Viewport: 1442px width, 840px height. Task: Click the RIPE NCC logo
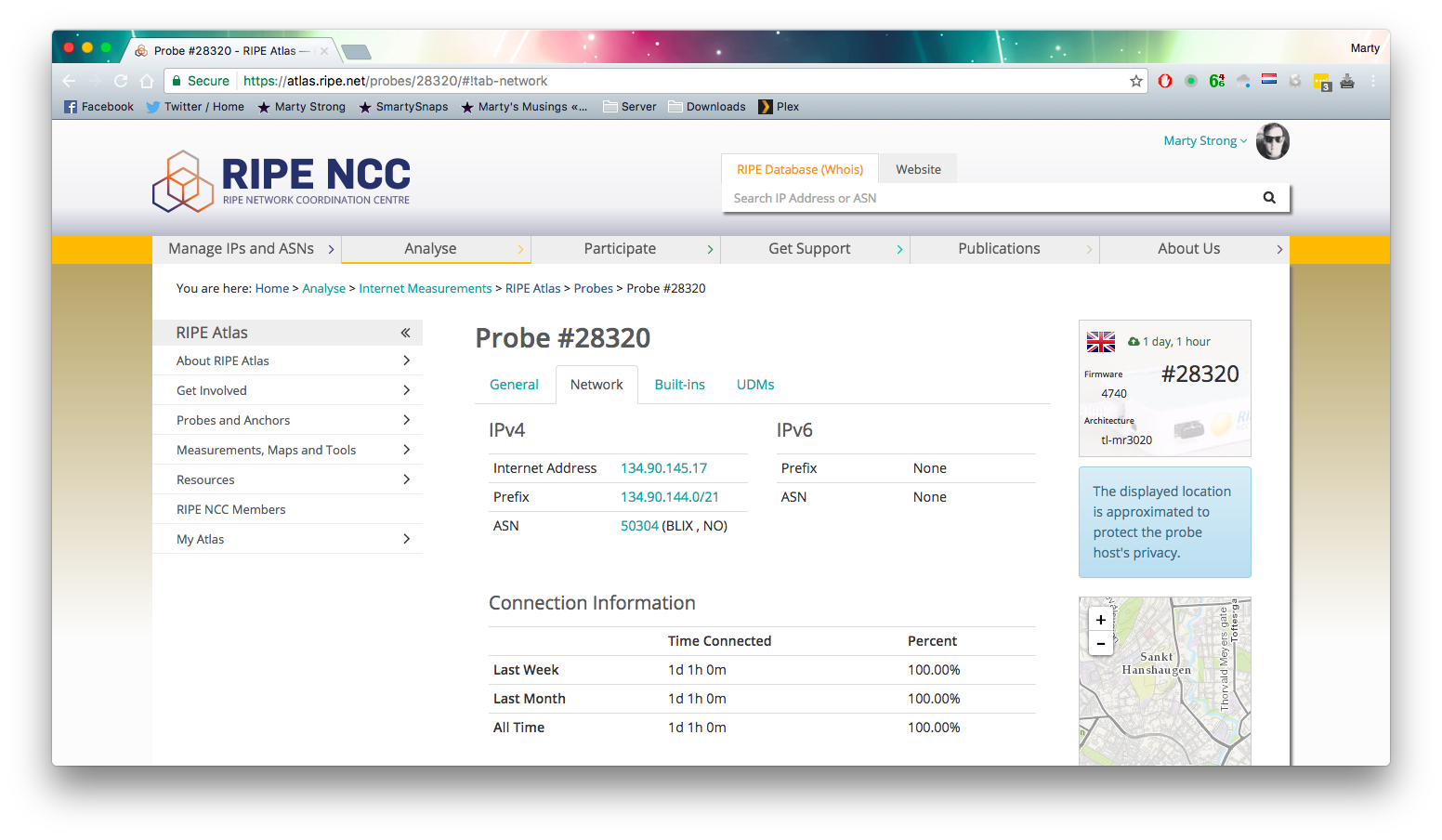pyautogui.click(x=282, y=181)
